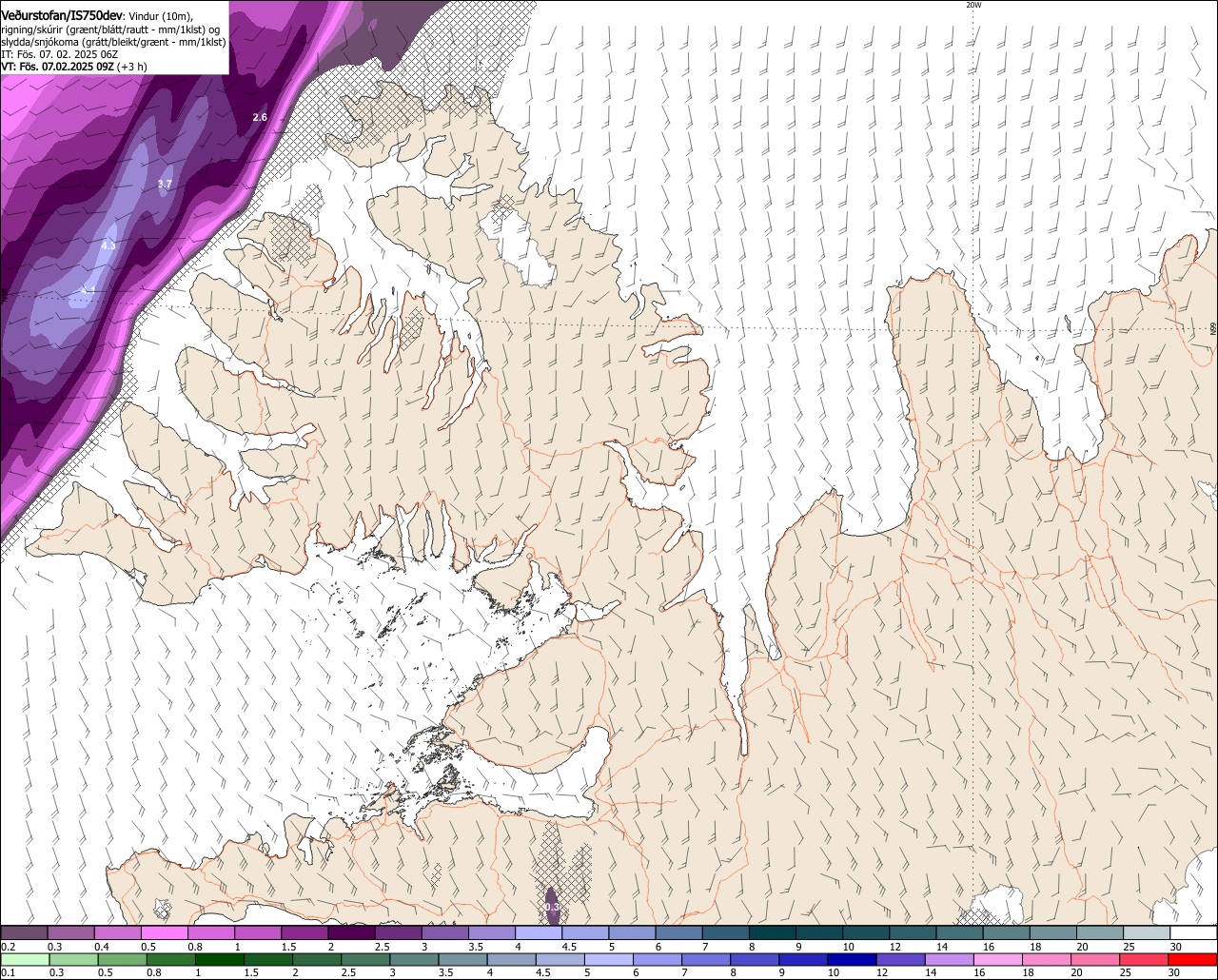Viewport: 1218px width, 980px height.
Task: Click the 'VT: Fös. 07.02.2025 09Z (+3 h)' line
Action: (x=73, y=67)
